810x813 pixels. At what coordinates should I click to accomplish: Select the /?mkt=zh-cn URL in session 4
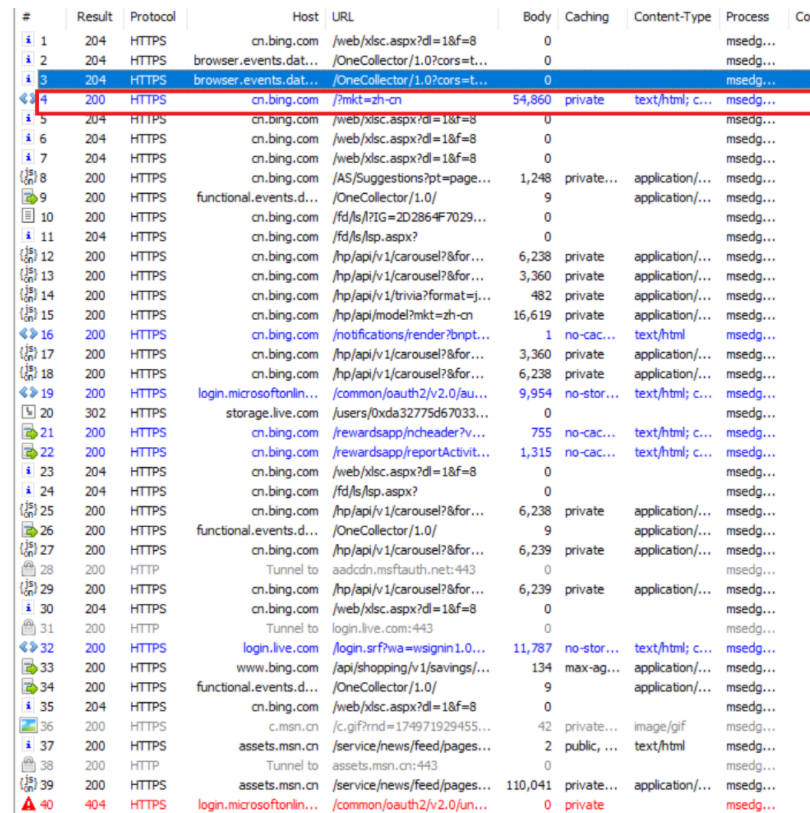(367, 100)
